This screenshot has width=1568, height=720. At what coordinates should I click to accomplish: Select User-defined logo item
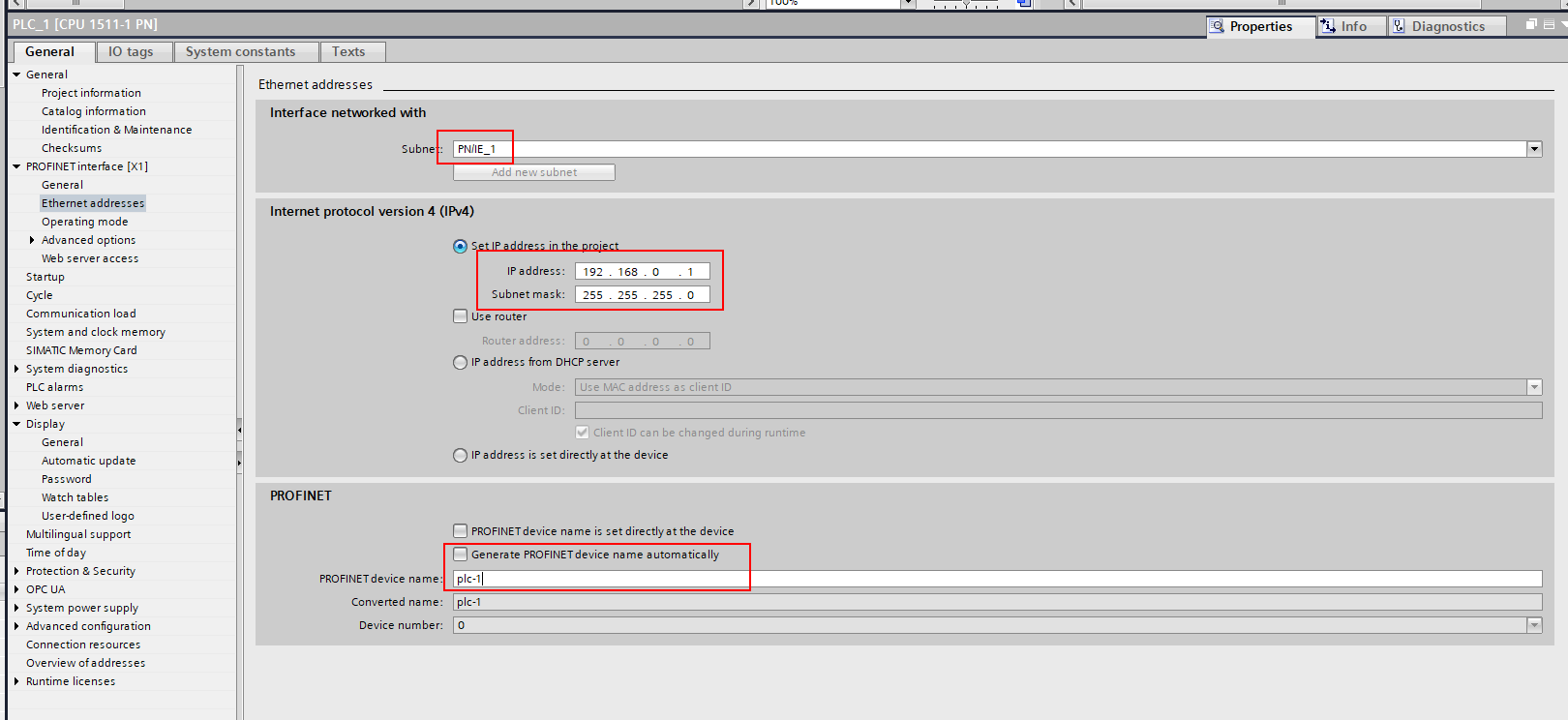(88, 516)
